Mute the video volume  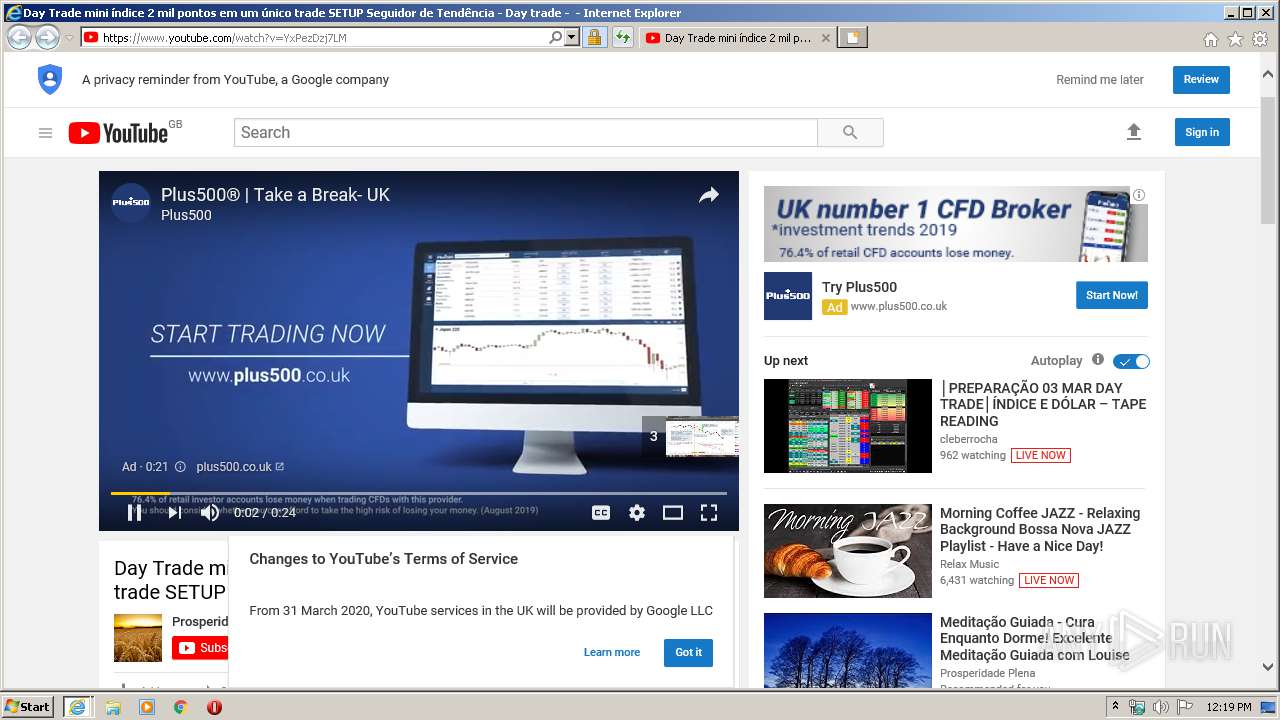point(210,513)
